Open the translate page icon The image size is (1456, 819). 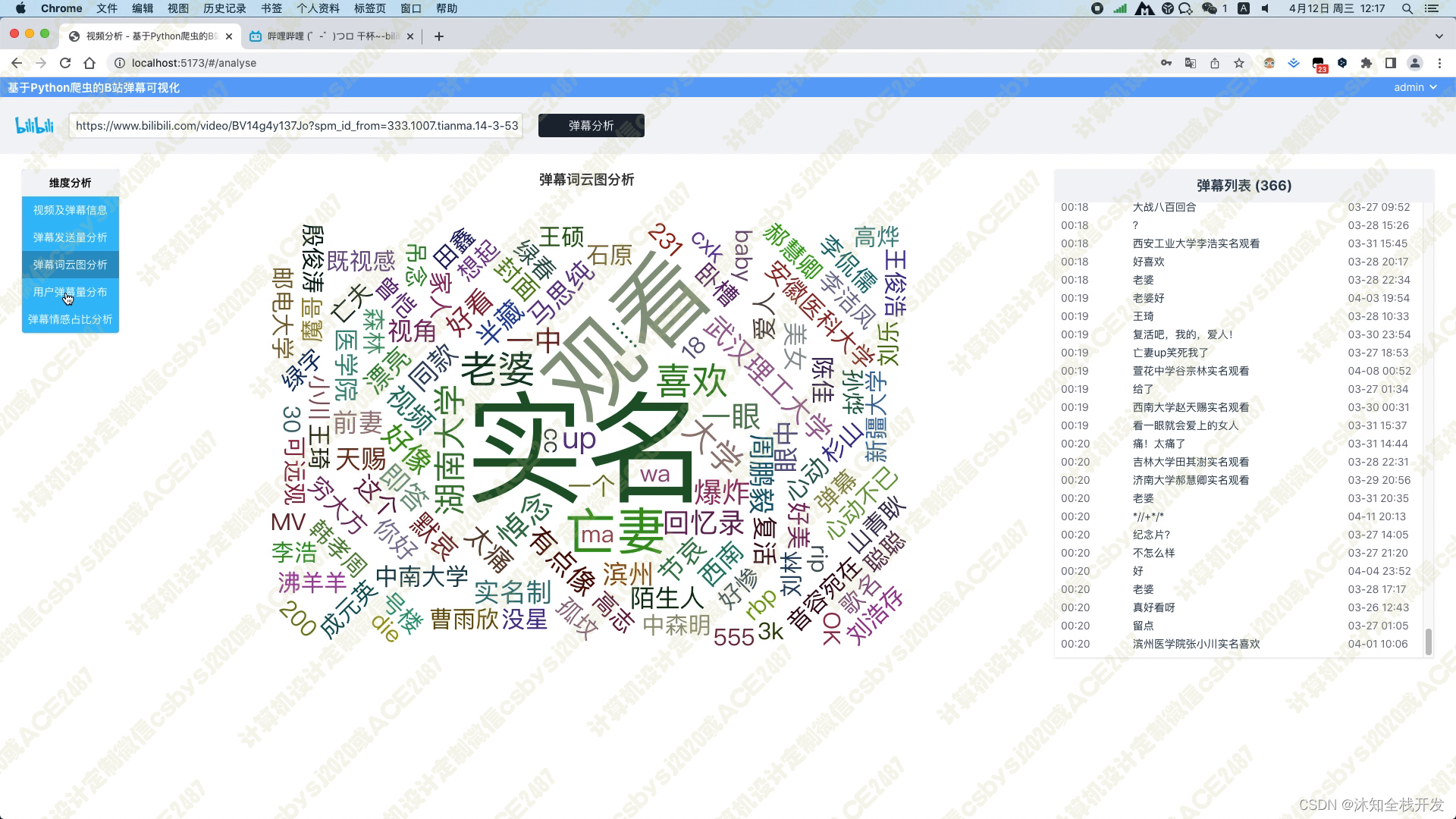(x=1191, y=63)
